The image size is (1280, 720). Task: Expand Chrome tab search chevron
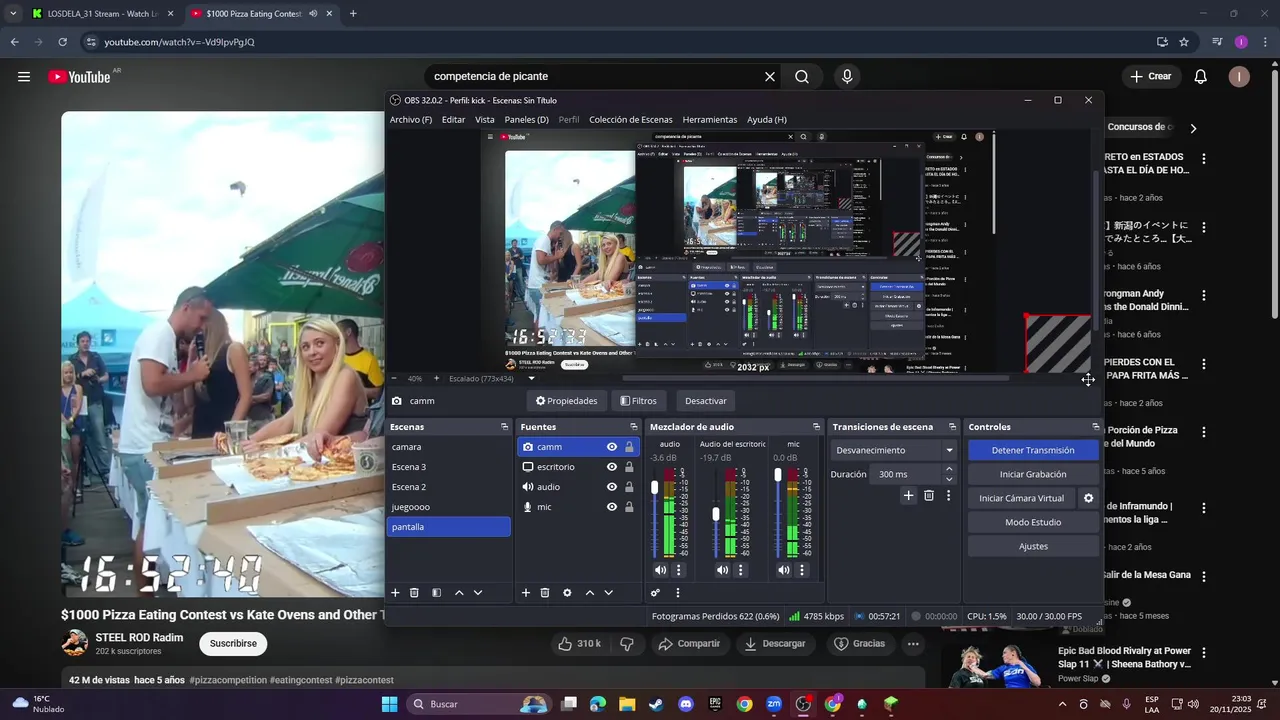pyautogui.click(x=12, y=14)
